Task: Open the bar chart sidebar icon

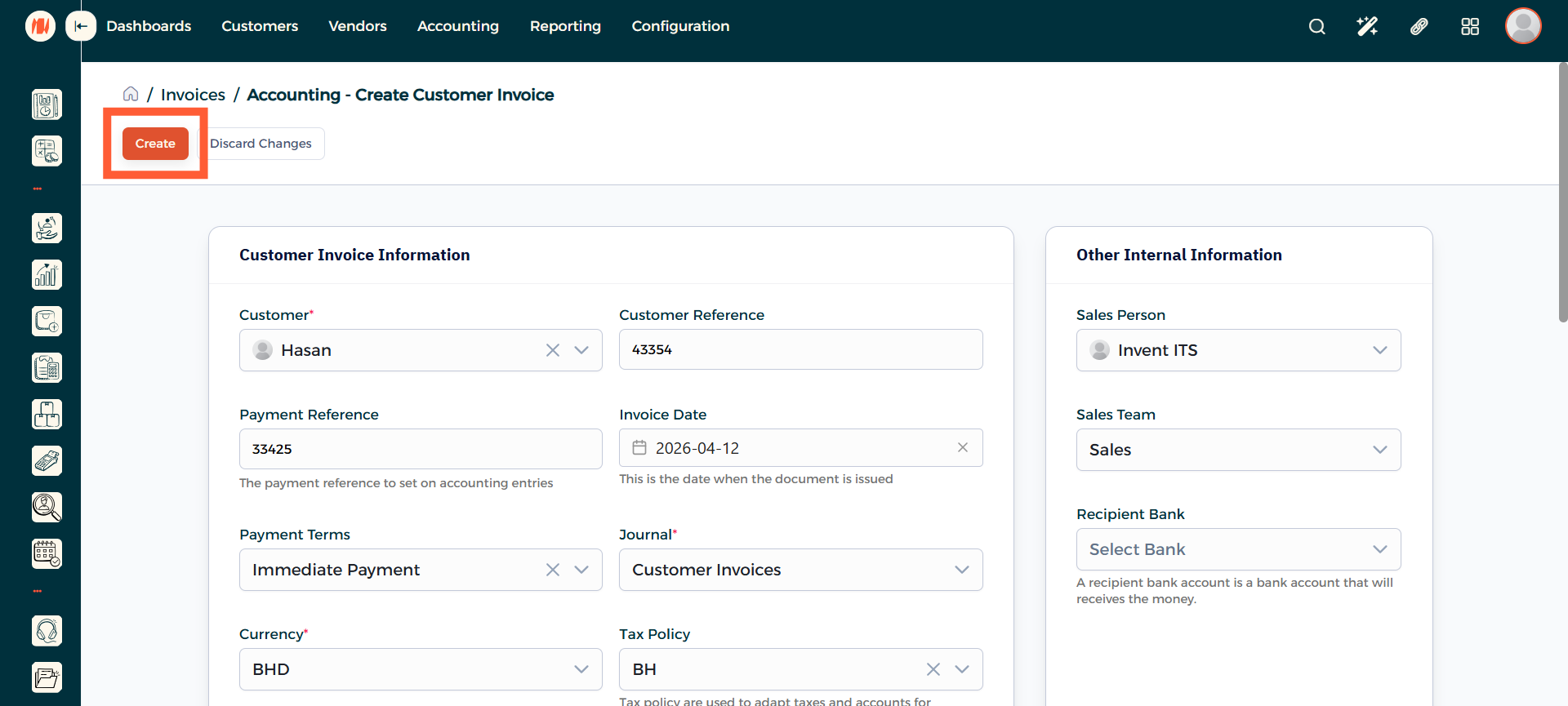Action: click(47, 275)
